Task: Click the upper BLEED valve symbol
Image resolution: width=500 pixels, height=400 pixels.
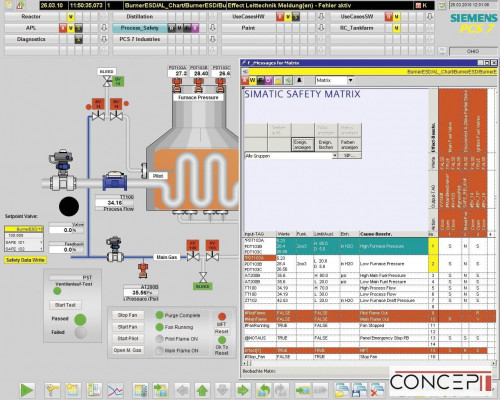Action: tap(107, 81)
